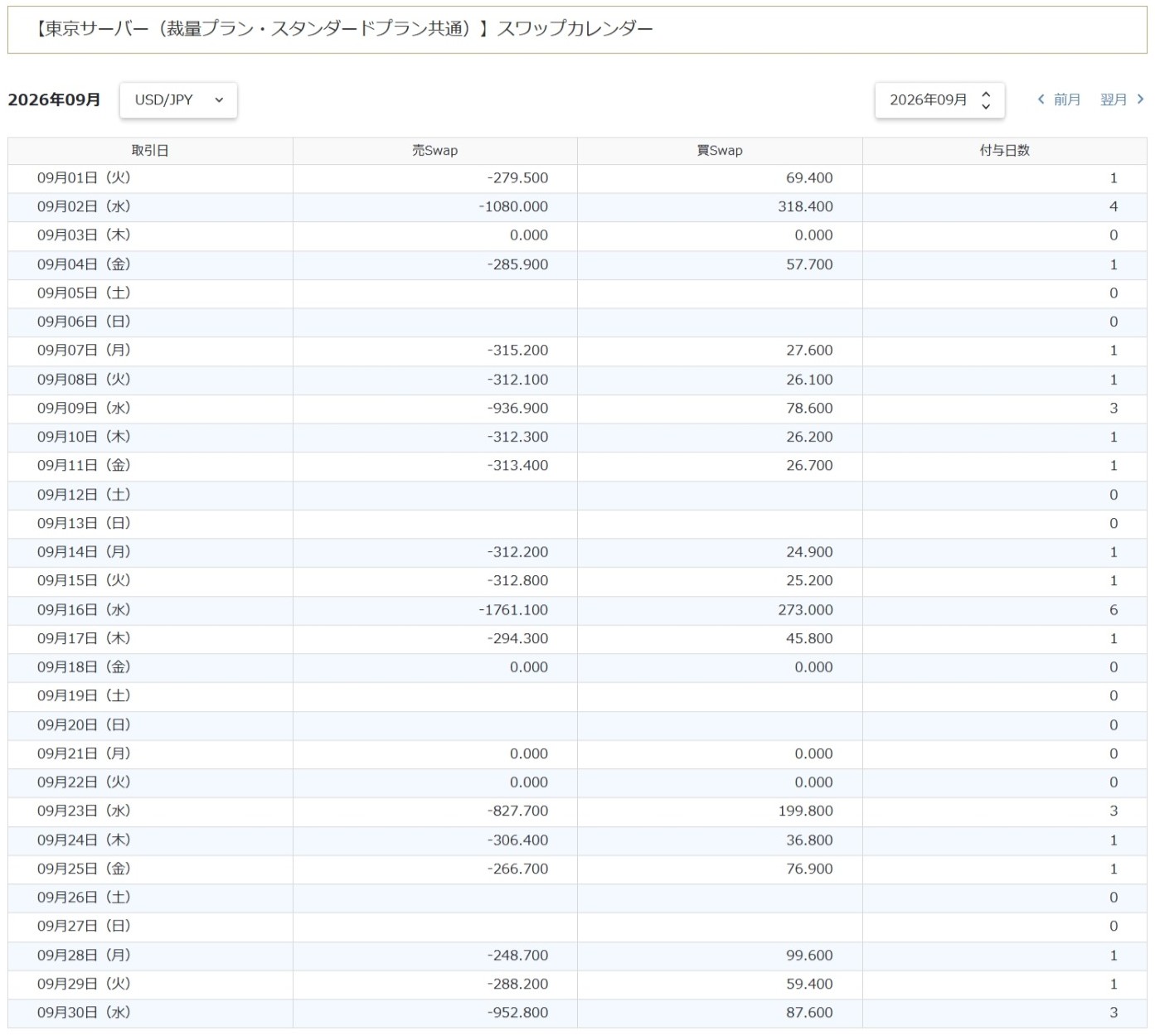Click sell swap value -952.800
Viewport: 1155px width, 1036px height.
517,1013
